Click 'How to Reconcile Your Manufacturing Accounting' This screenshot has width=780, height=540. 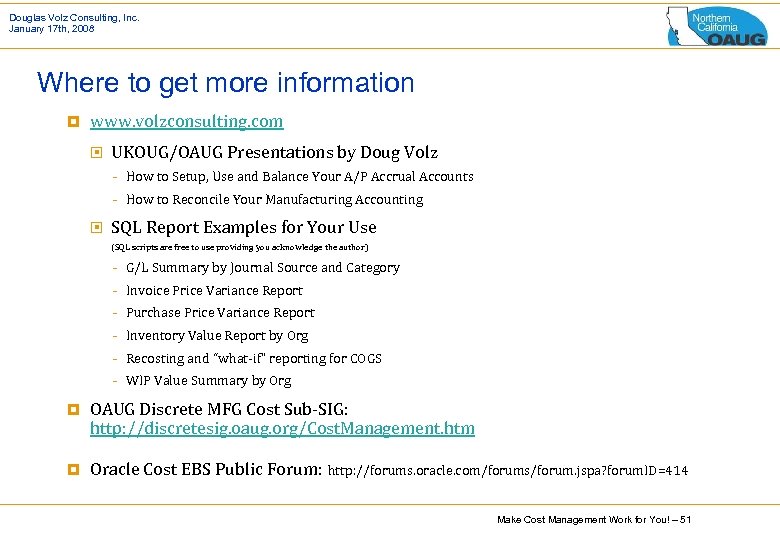click(275, 199)
